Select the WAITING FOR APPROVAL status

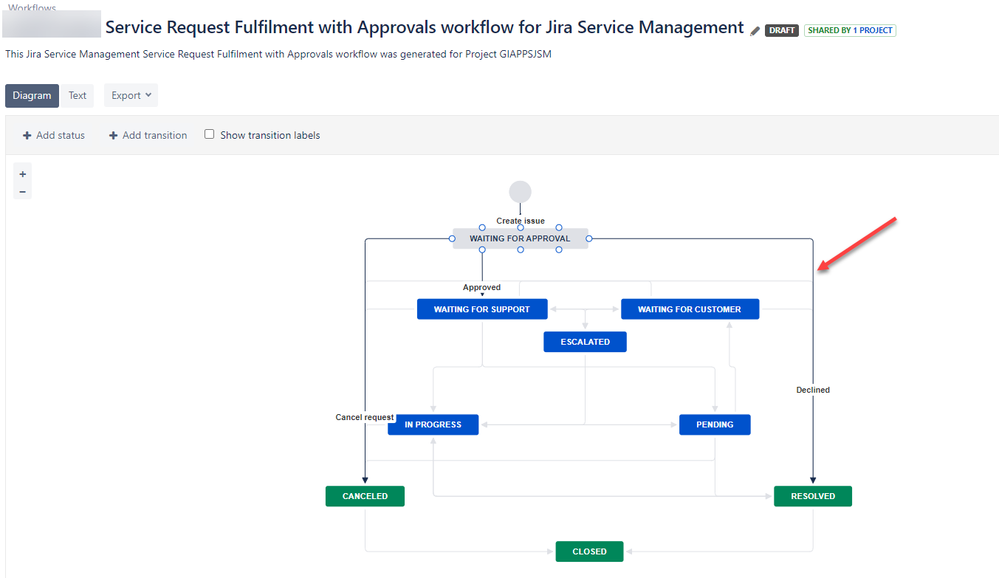coord(520,238)
